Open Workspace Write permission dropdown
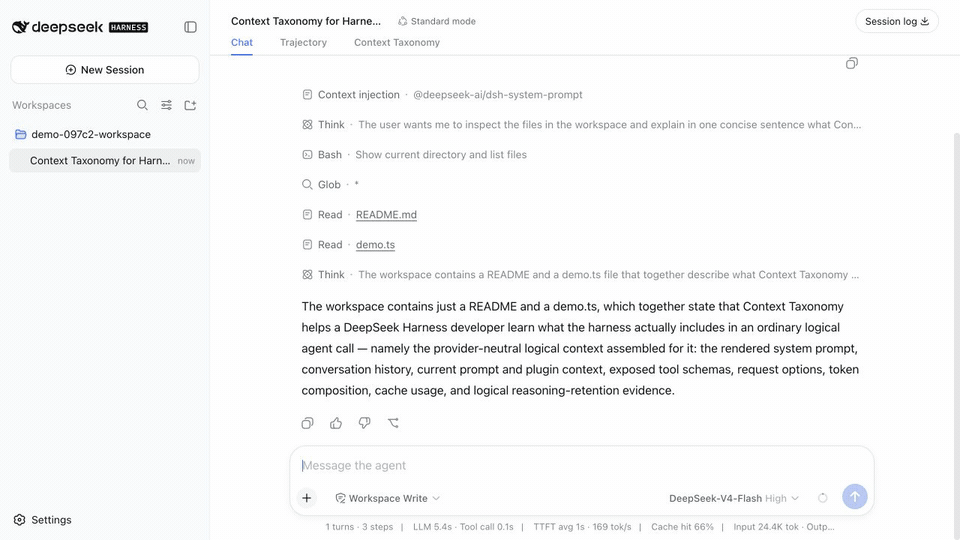Screen dimensions: 960x540 point(388,498)
